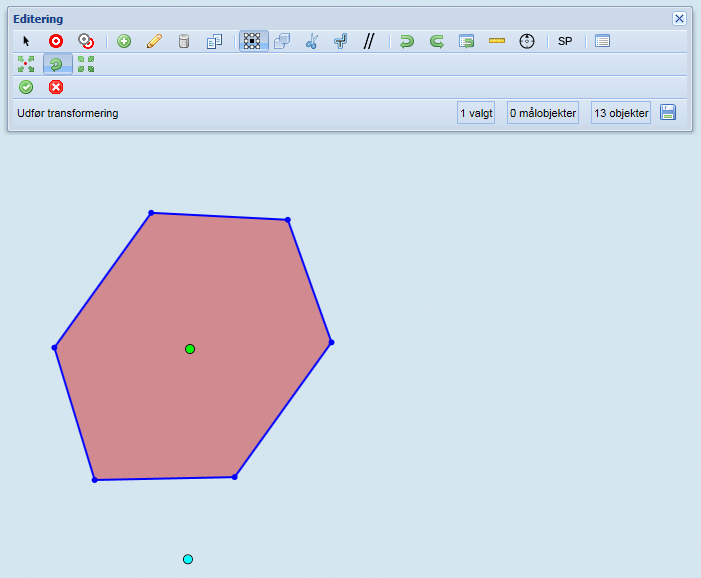Save edits with the floppy disk icon
The image size is (701, 578).
(x=668, y=112)
